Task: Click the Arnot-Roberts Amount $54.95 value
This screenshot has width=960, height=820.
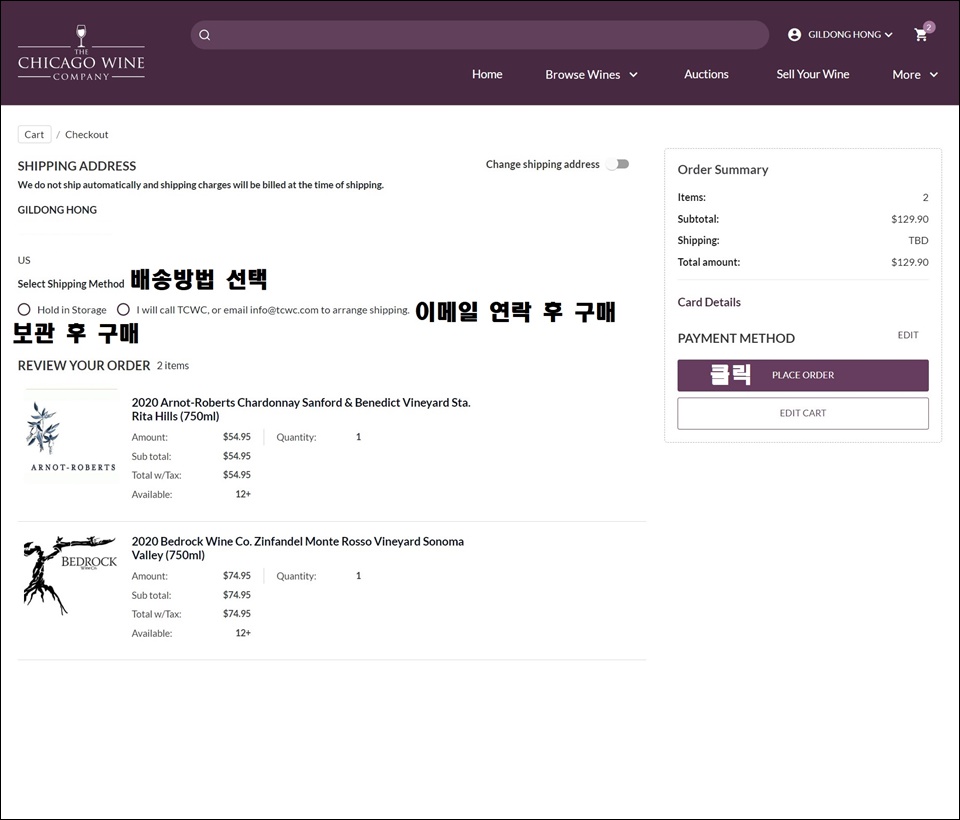Action: click(237, 437)
